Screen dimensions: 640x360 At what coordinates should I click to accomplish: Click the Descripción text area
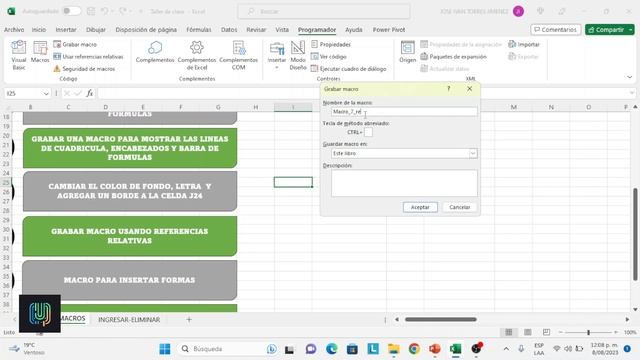[x=404, y=183]
